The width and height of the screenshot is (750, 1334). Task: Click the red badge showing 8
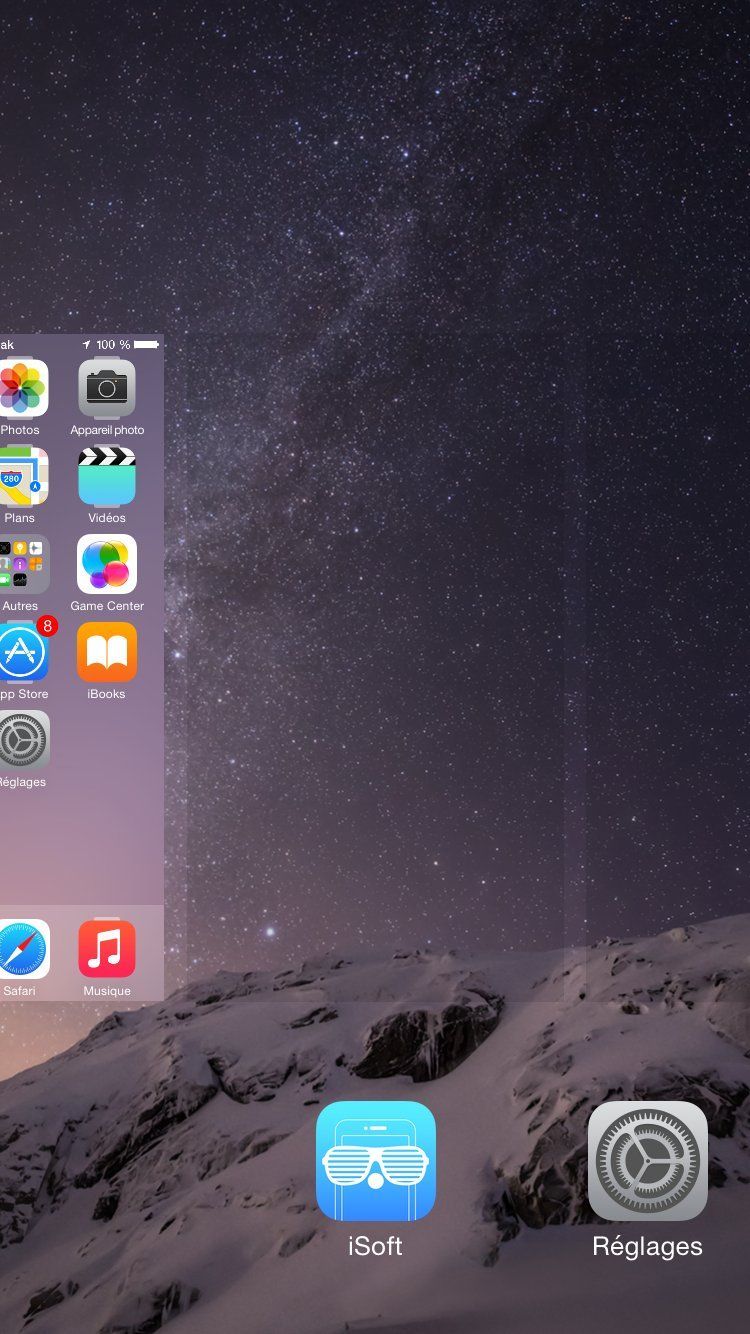[x=46, y=627]
